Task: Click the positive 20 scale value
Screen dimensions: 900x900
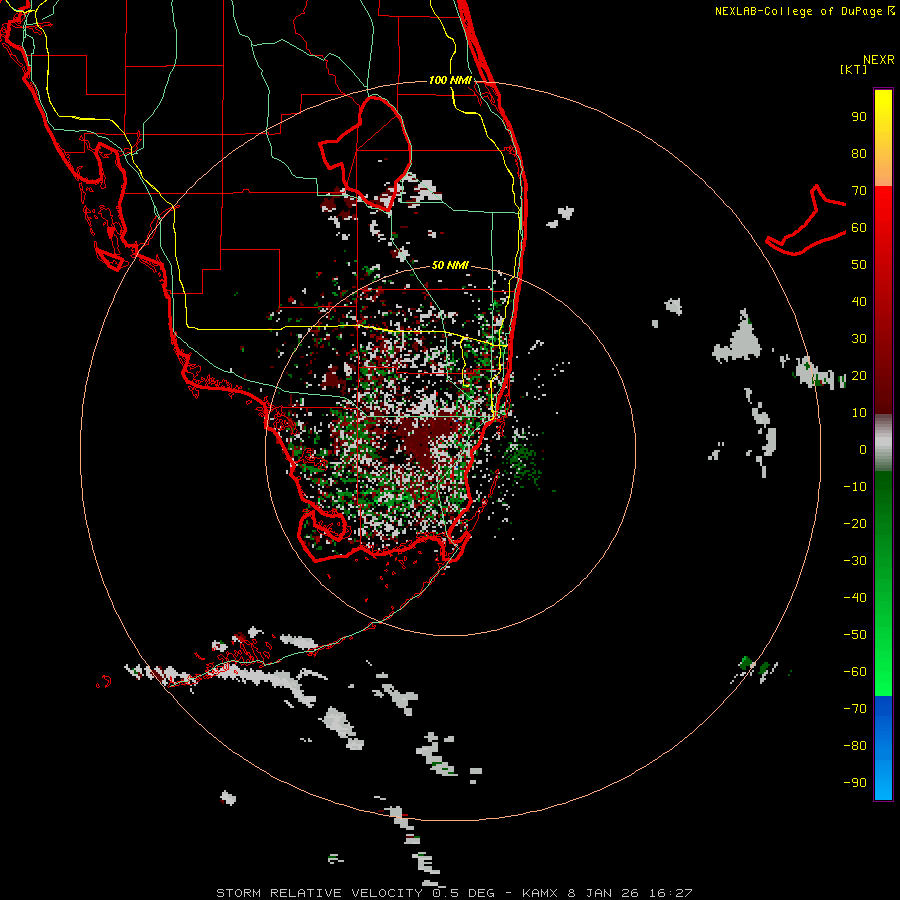Action: pyautogui.click(x=859, y=376)
